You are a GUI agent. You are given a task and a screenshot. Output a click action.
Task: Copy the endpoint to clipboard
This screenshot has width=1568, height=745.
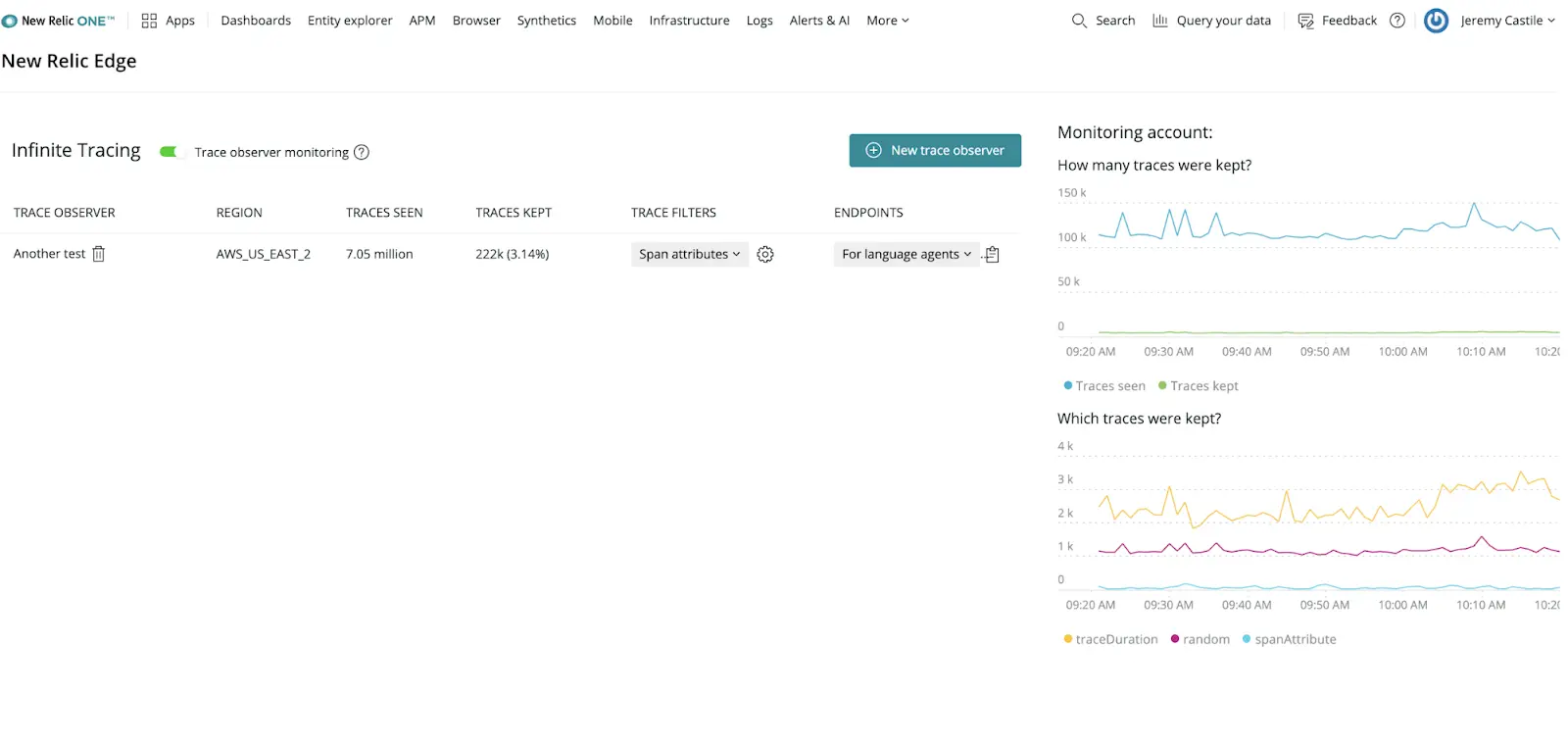(x=992, y=255)
